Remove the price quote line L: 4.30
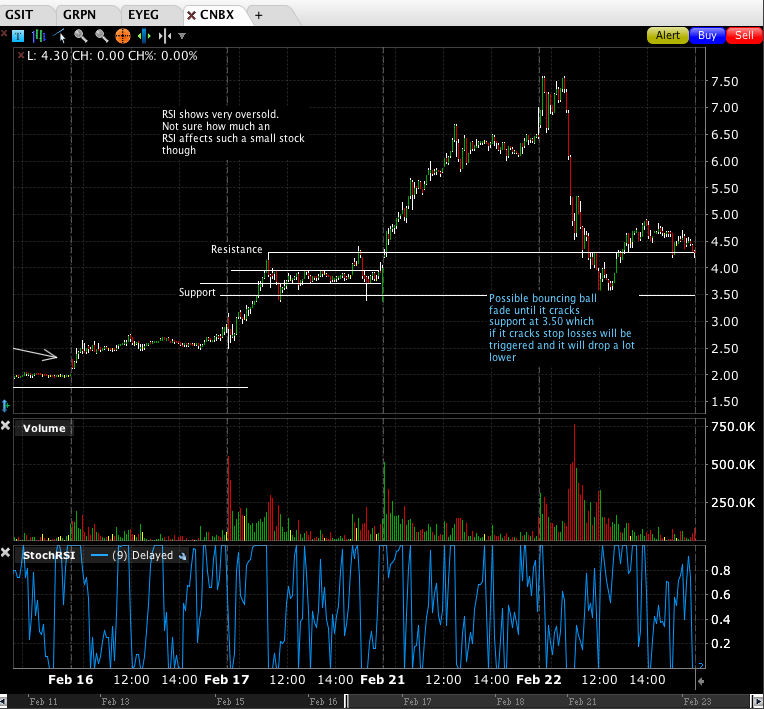This screenshot has width=764, height=709. (21, 56)
